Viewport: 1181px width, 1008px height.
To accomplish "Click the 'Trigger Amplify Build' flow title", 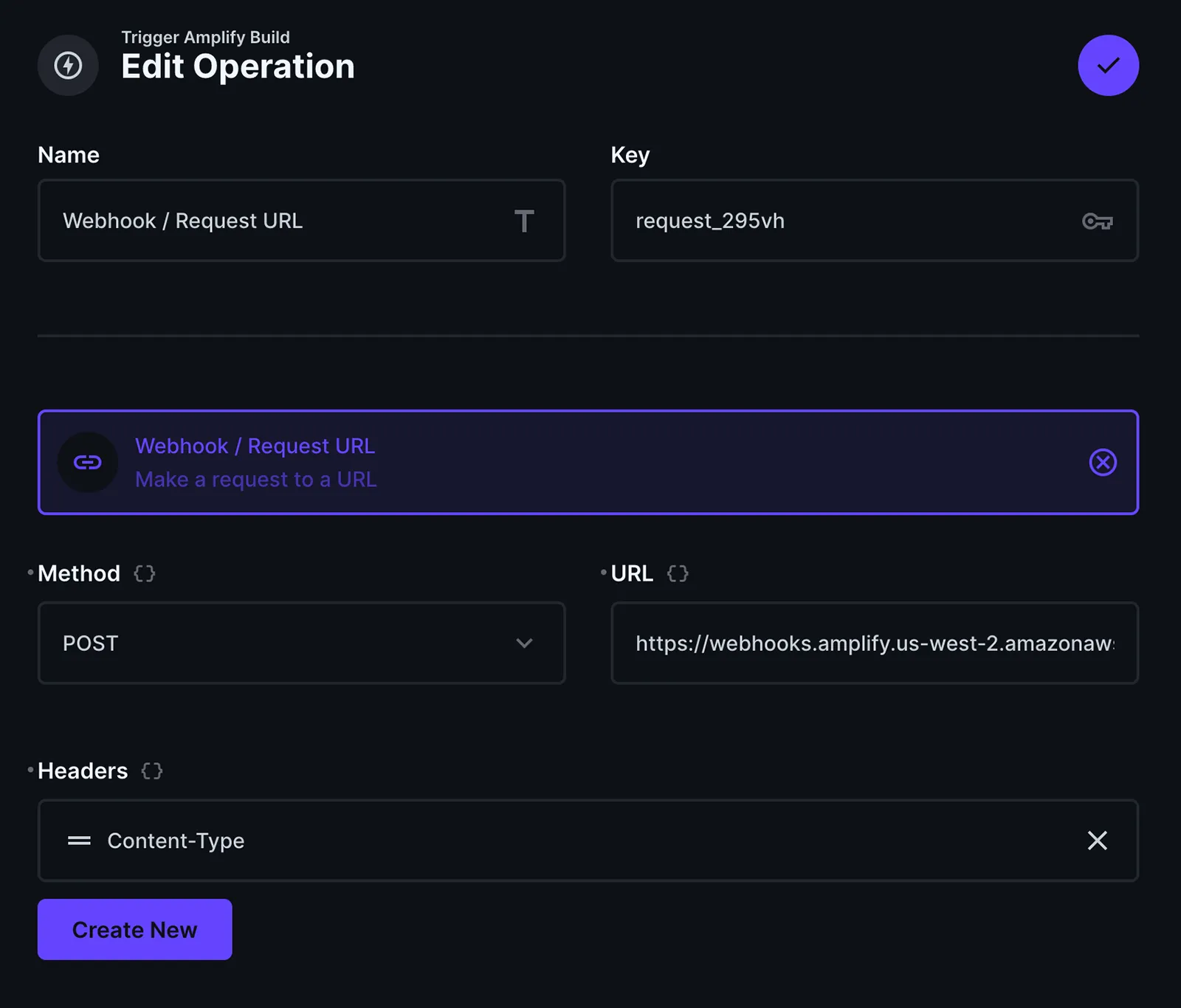I will (205, 37).
